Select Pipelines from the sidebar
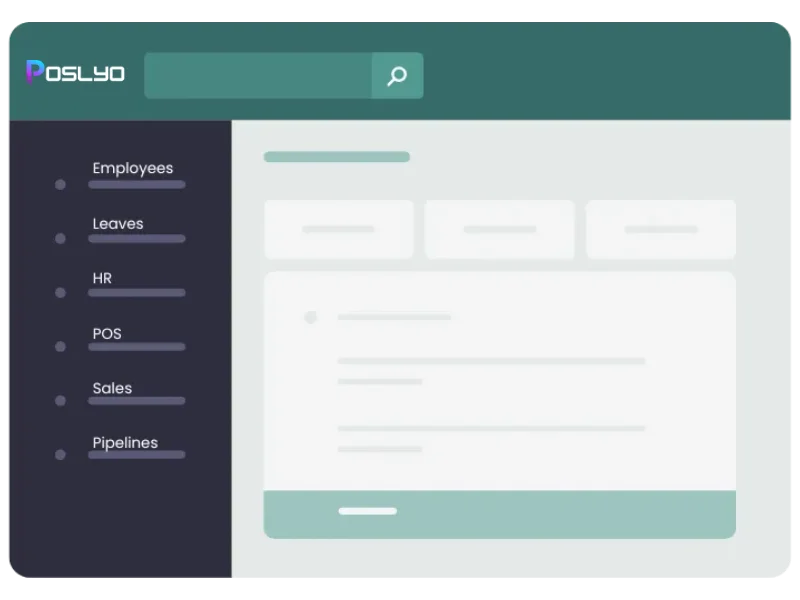The height and width of the screenshot is (600, 800). pos(125,443)
